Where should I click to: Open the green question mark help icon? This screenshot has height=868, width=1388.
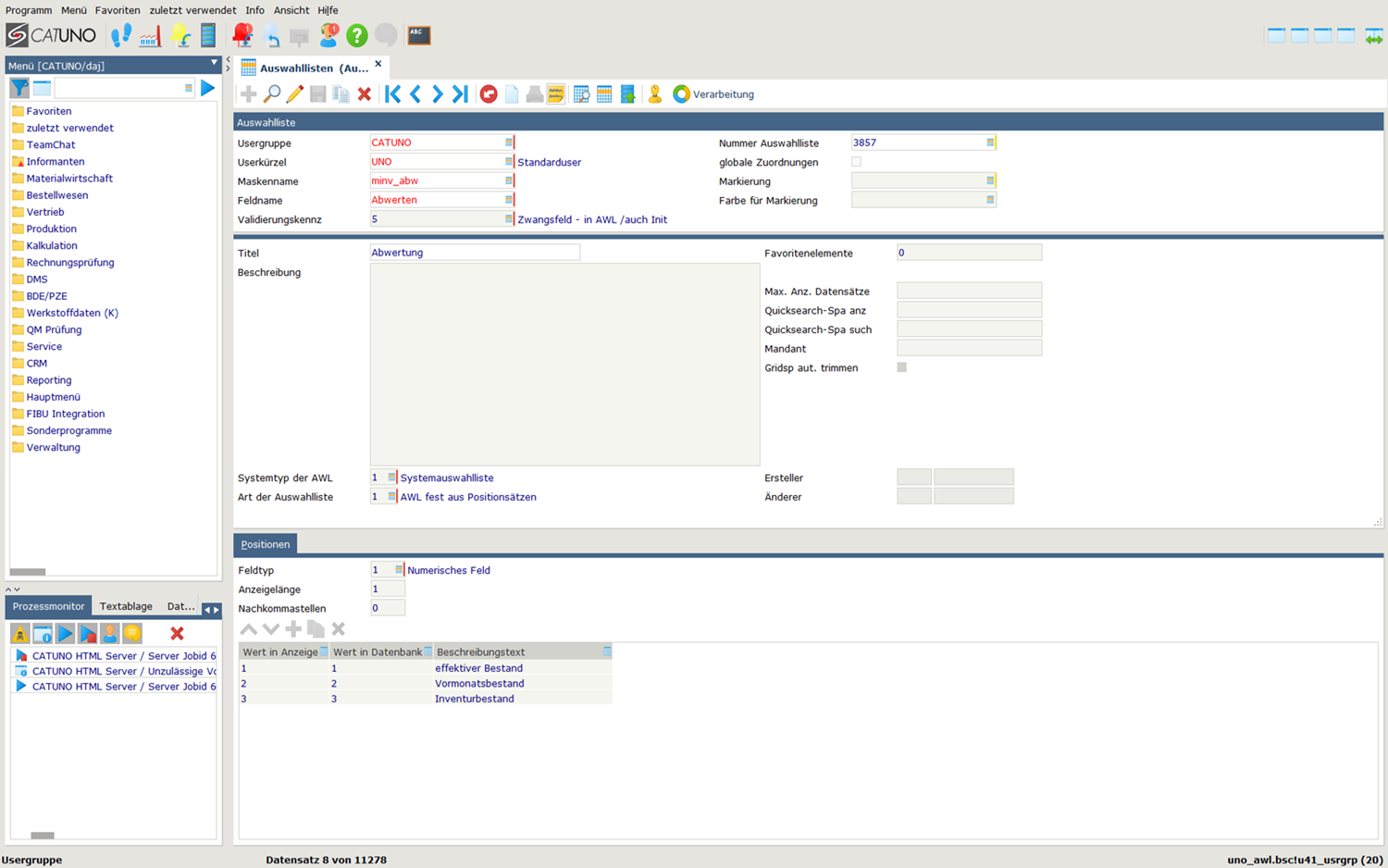coord(357,36)
